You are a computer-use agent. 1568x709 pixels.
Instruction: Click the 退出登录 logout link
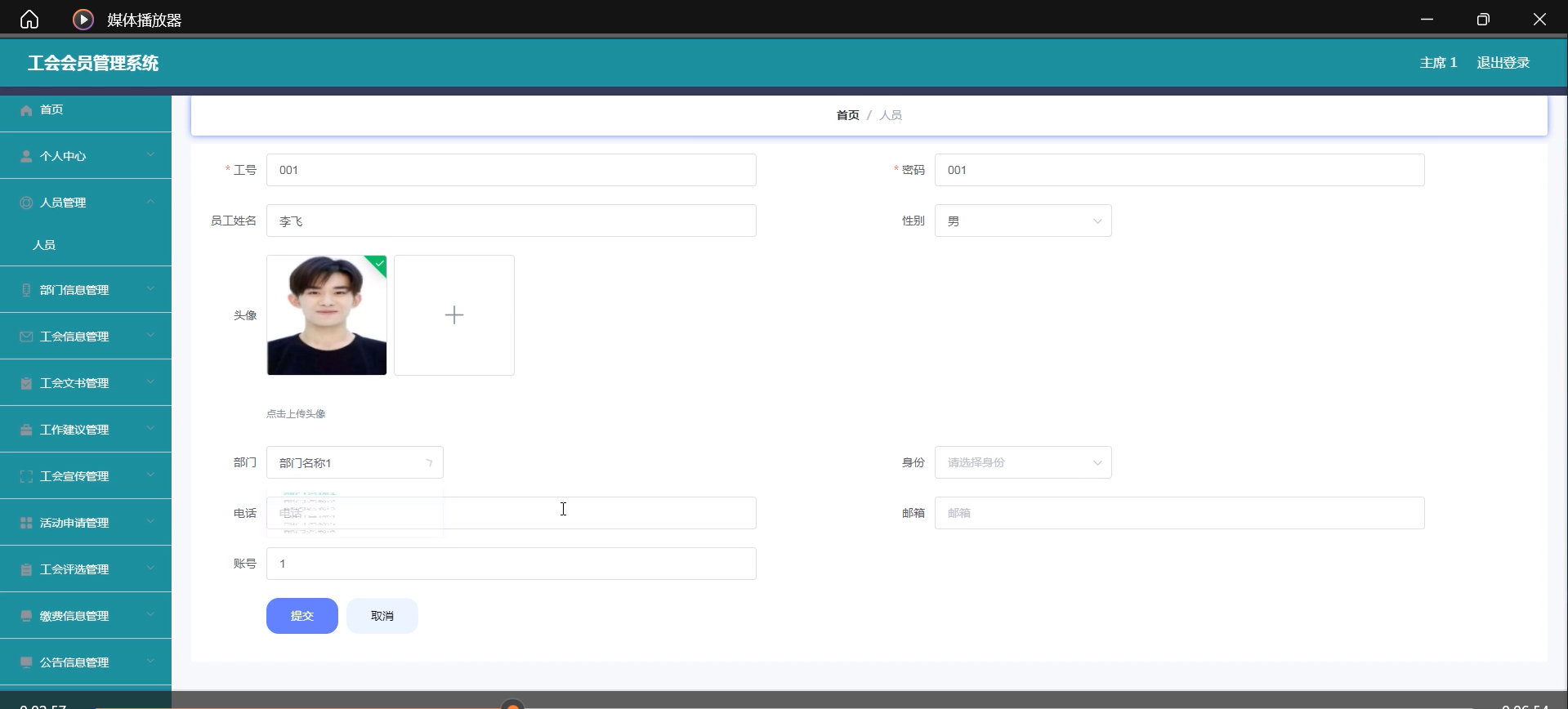(1503, 63)
